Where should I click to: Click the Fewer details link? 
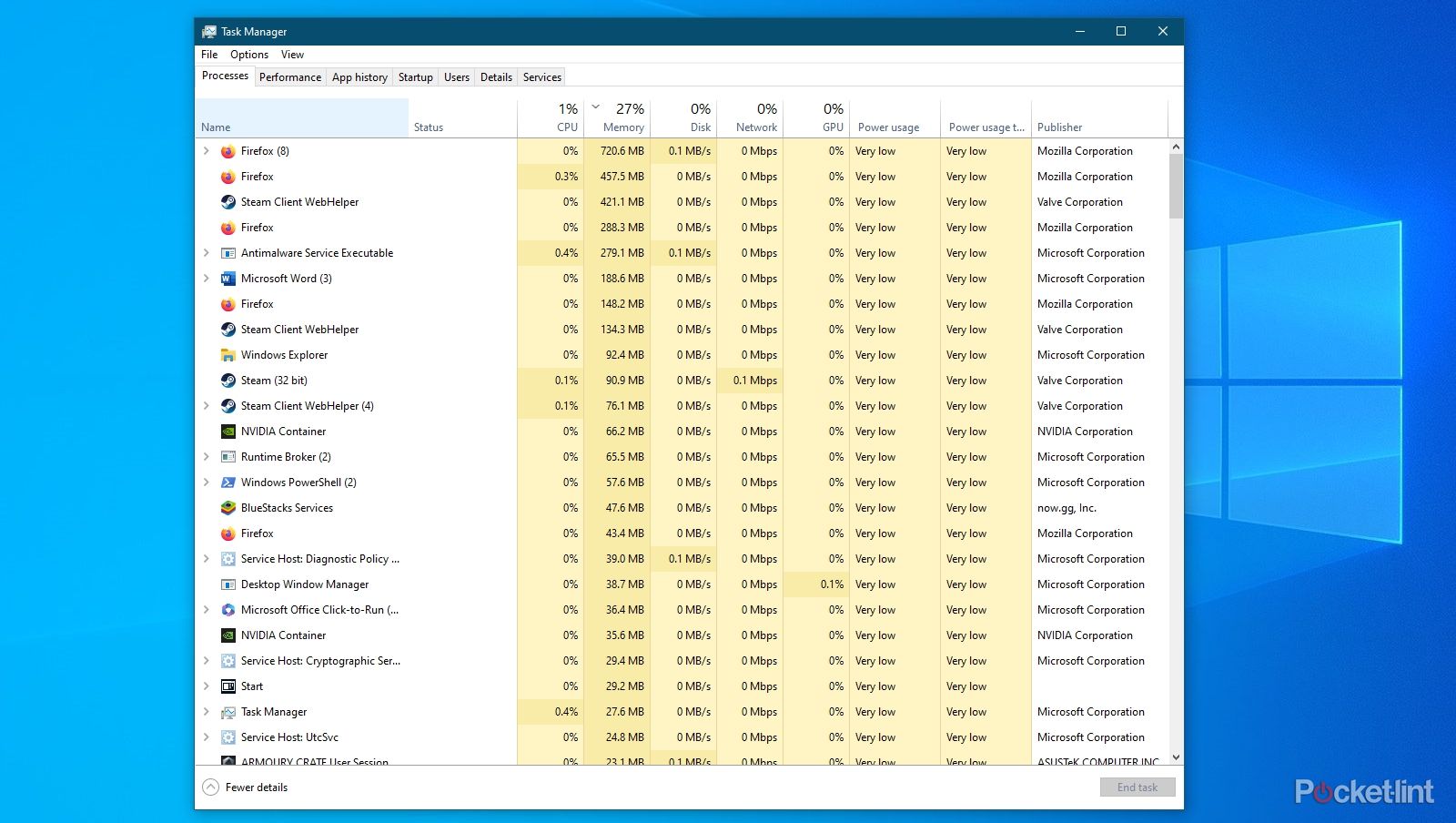click(x=257, y=787)
